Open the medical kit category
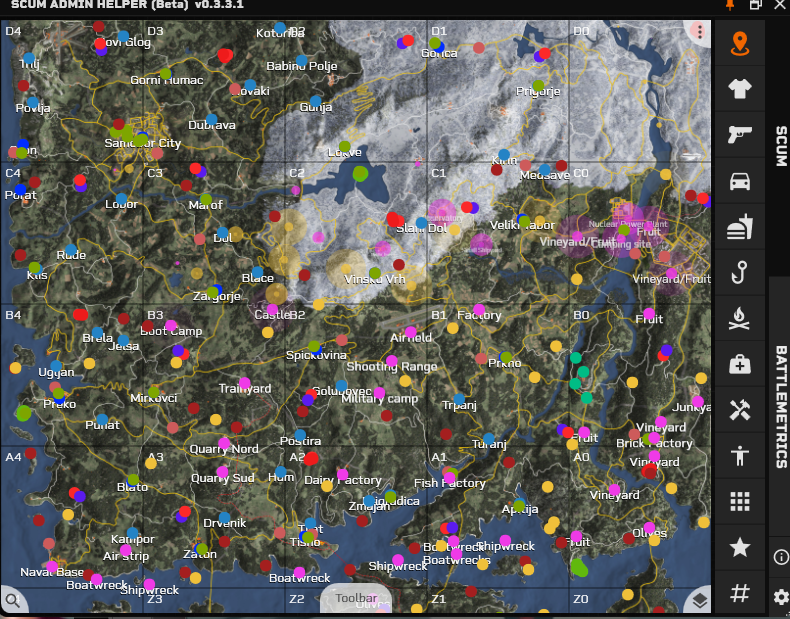790x619 pixels. pyautogui.click(x=740, y=365)
